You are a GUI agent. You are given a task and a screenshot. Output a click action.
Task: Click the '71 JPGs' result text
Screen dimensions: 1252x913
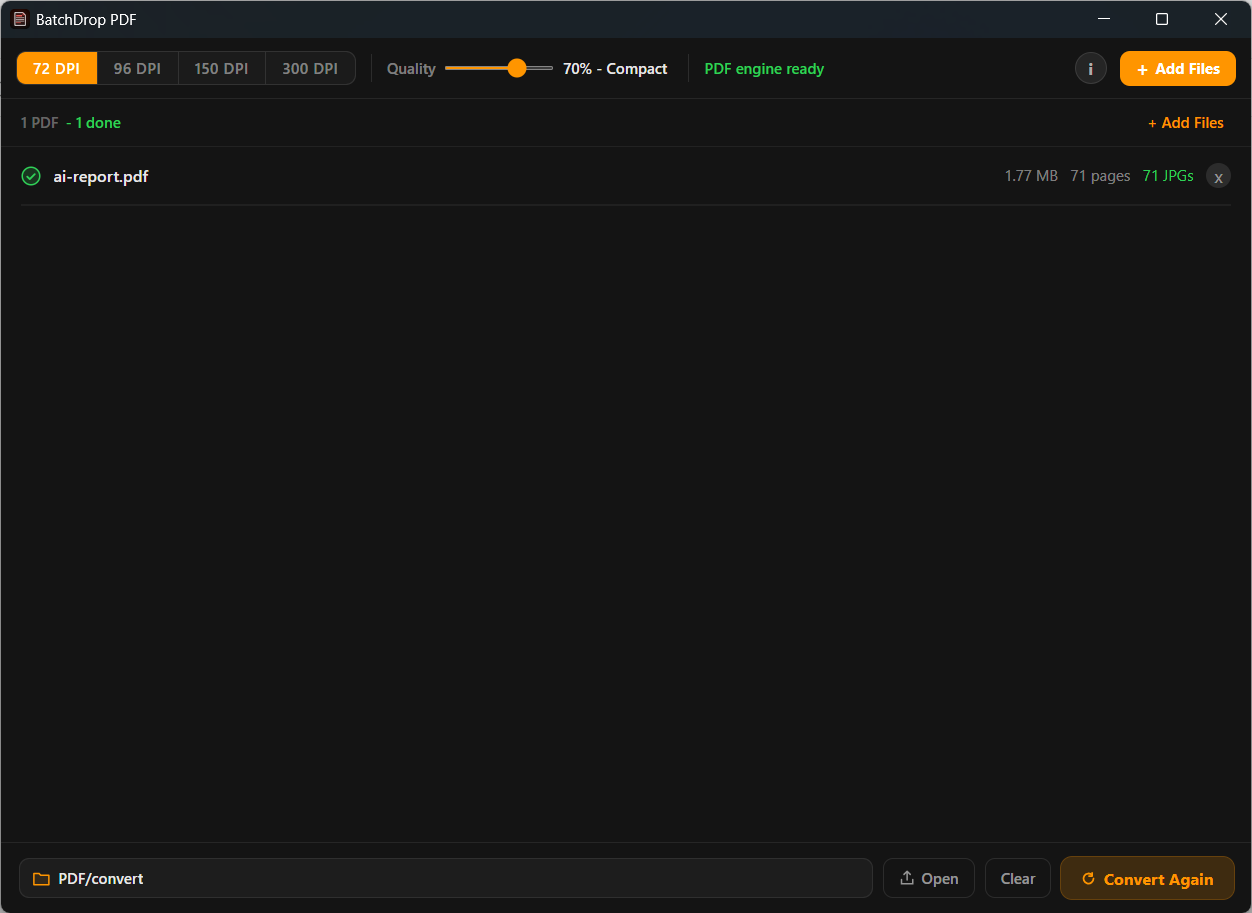[x=1168, y=176]
